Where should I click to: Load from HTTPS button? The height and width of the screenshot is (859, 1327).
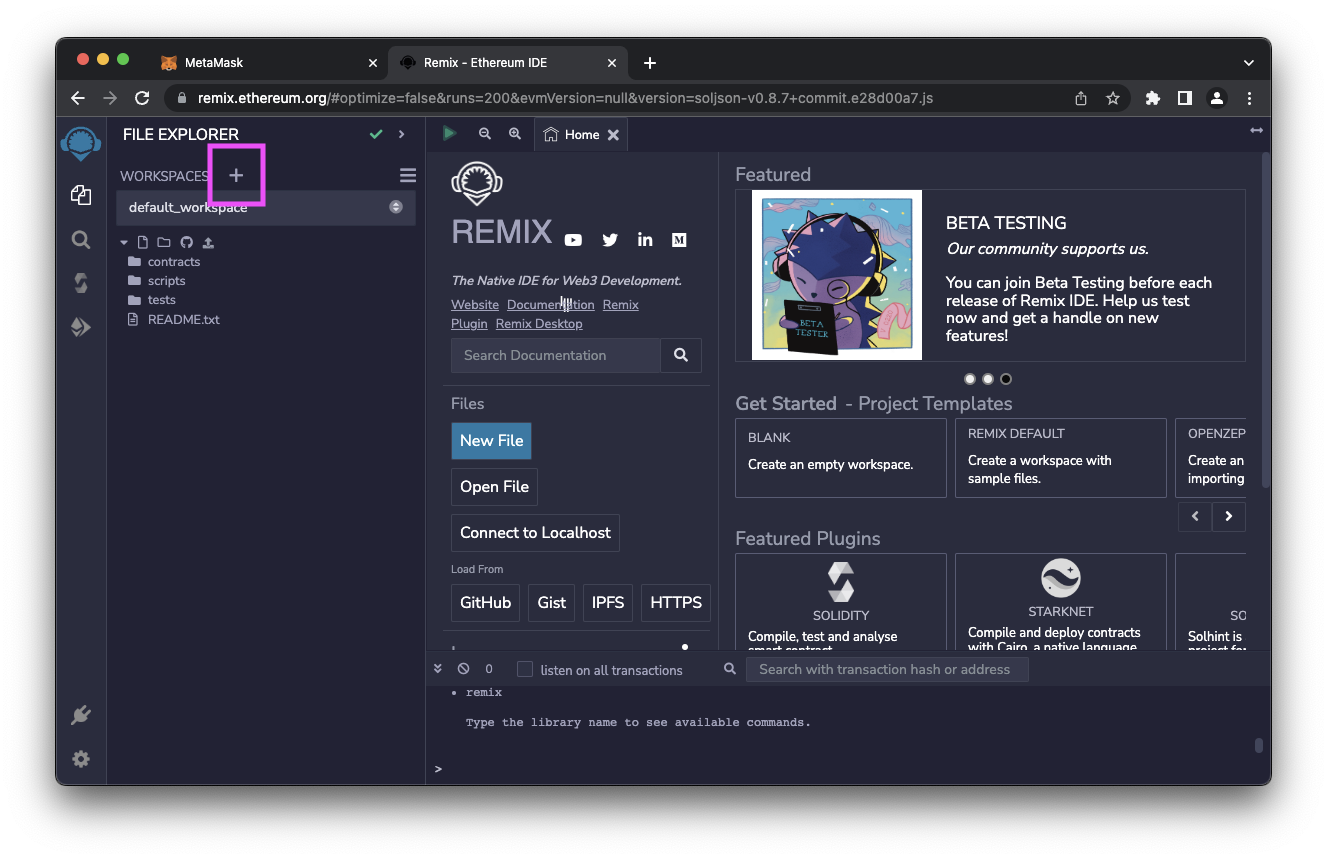[676, 602]
